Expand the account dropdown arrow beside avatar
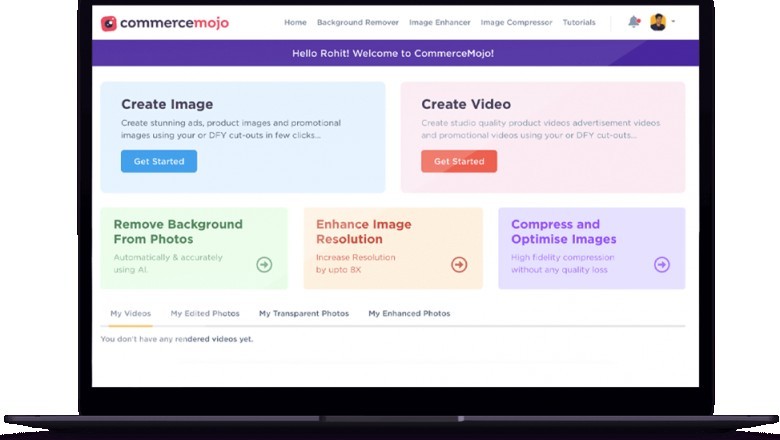This screenshot has height=440, width=780. click(673, 21)
